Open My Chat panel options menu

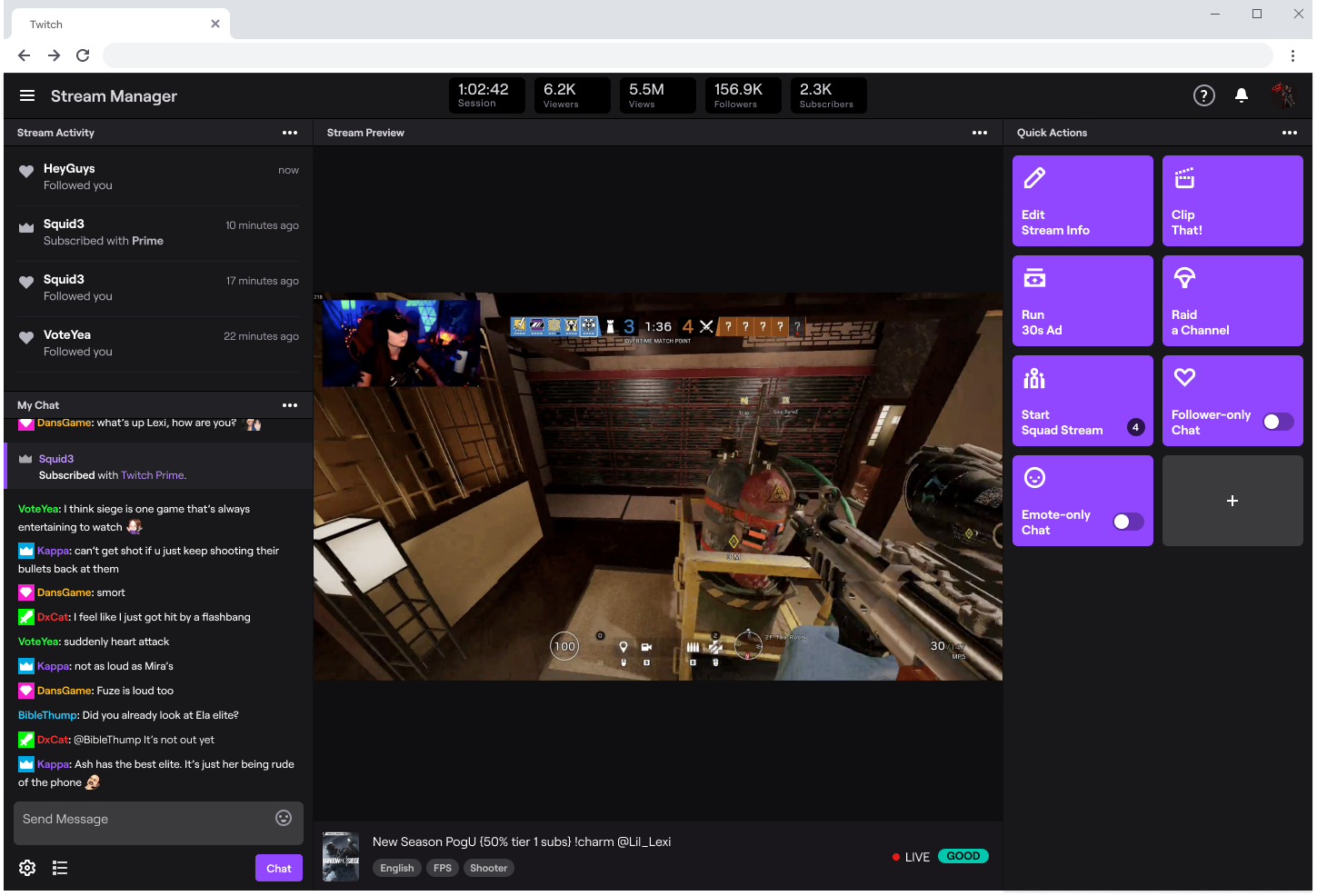point(290,405)
